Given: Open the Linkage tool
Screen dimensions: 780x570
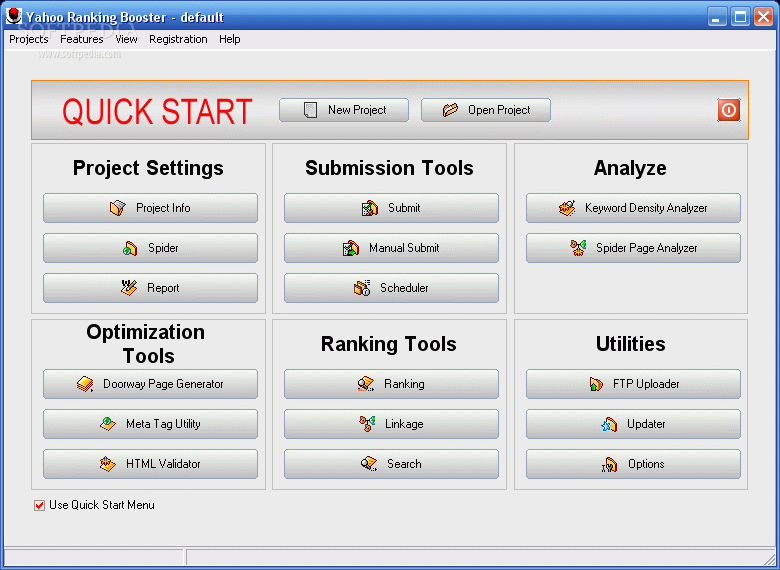Looking at the screenshot, I should tap(391, 424).
